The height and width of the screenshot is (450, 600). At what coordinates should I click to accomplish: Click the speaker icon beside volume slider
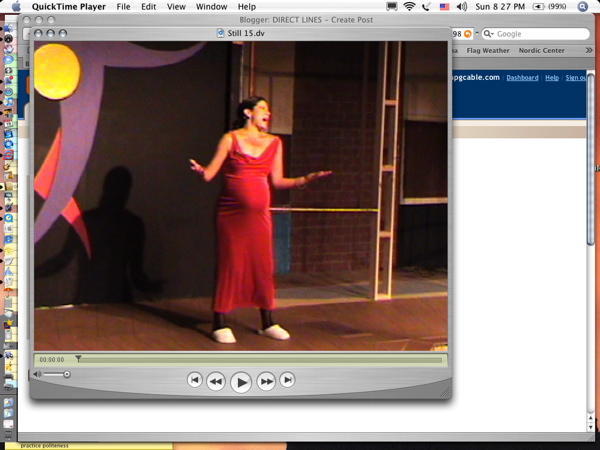tap(38, 375)
